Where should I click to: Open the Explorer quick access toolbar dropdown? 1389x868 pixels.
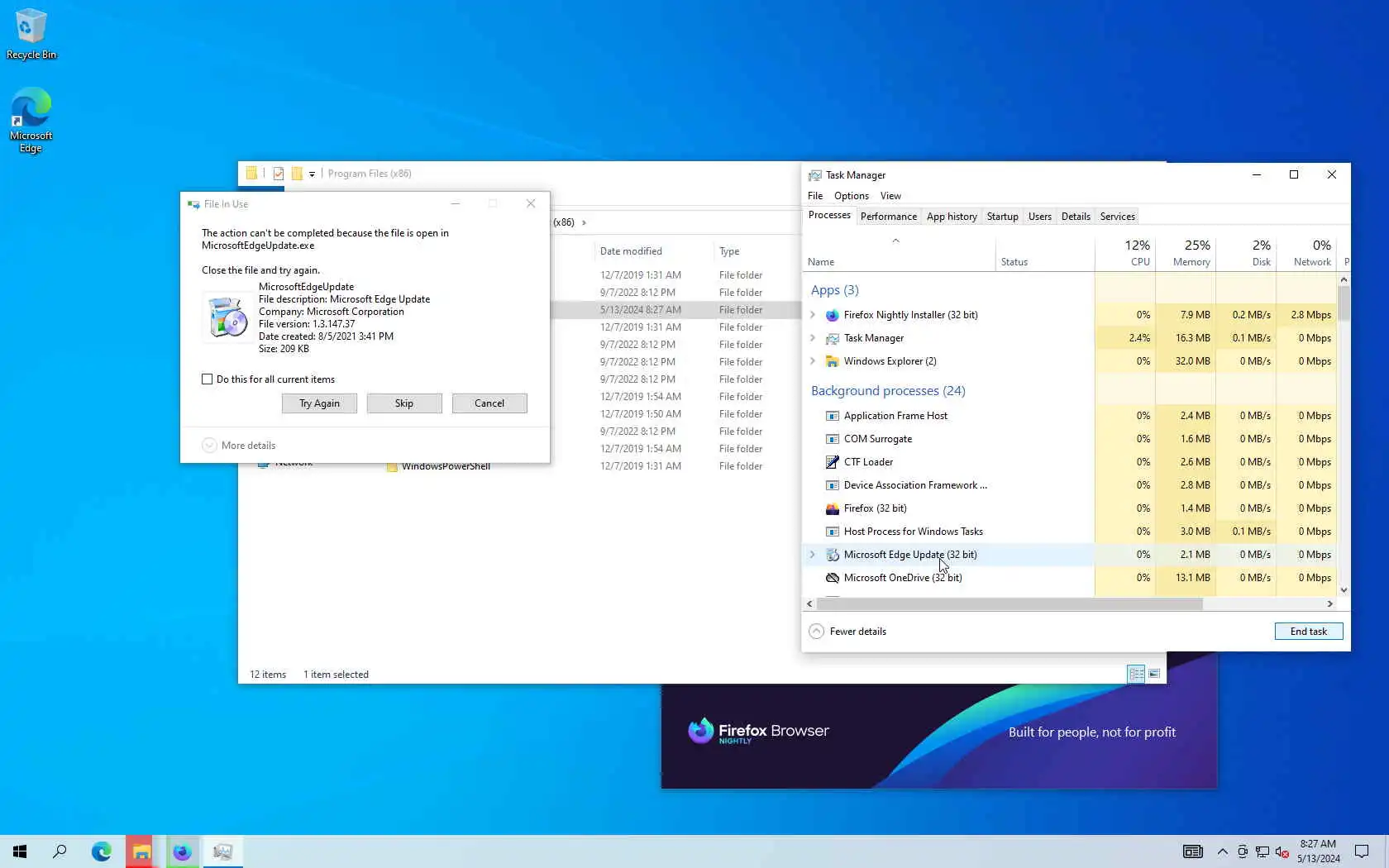[x=312, y=174]
